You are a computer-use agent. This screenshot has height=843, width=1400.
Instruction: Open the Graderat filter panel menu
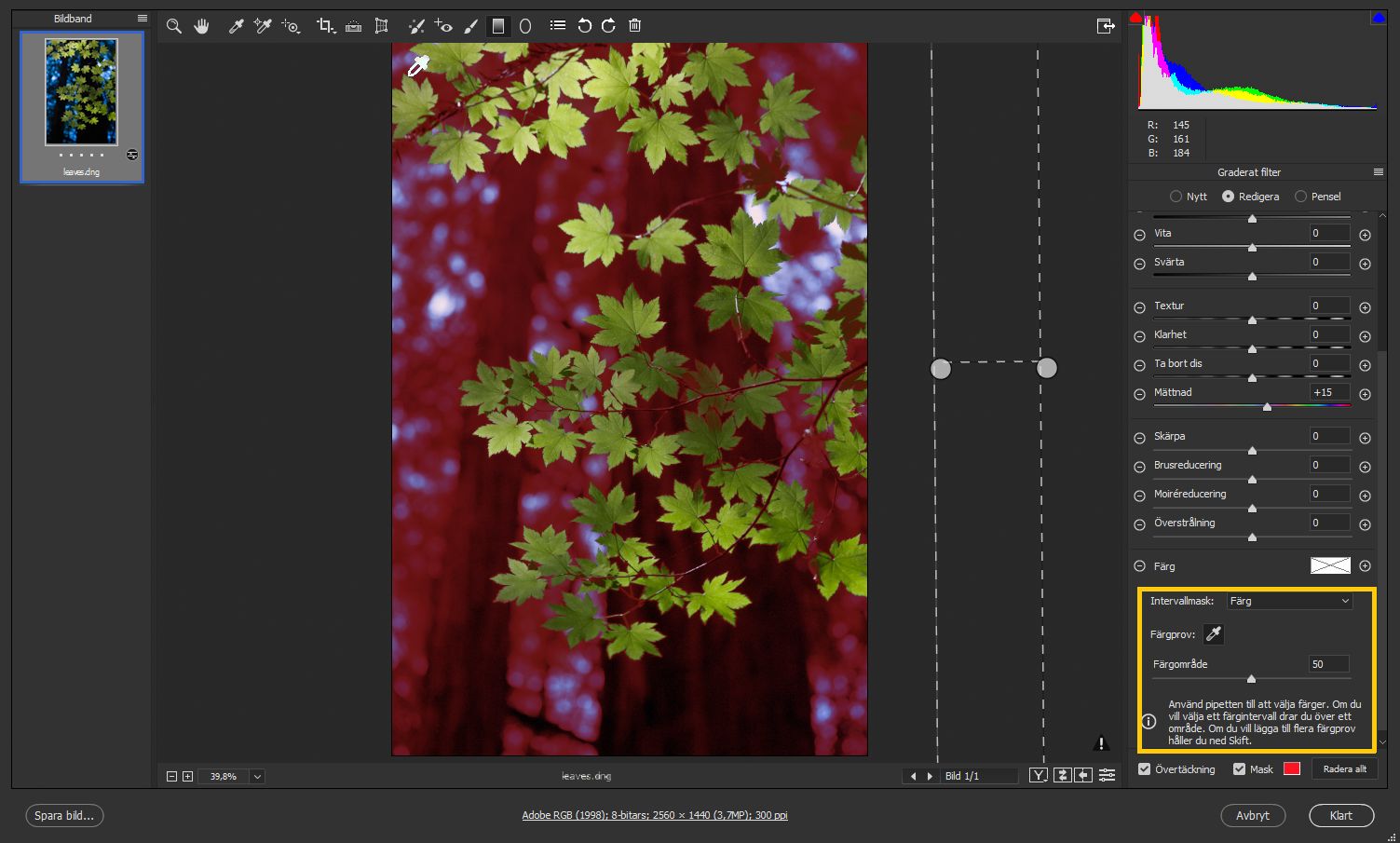1379,172
